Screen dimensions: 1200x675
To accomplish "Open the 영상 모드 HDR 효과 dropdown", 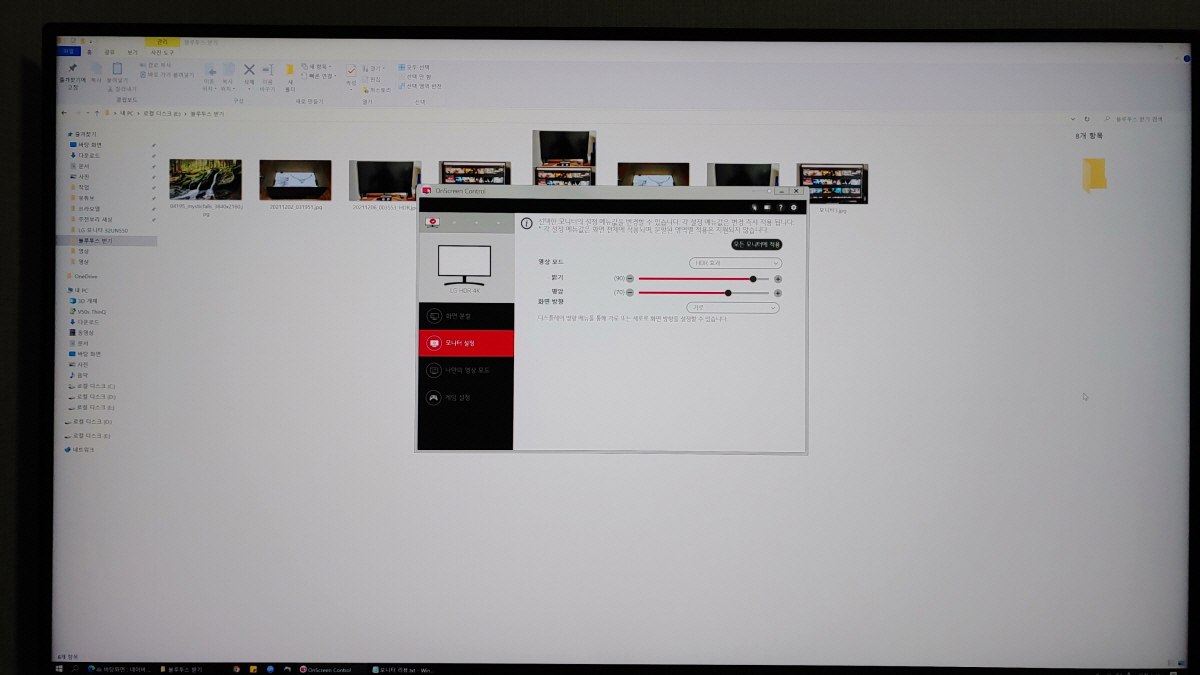I will pyautogui.click(x=735, y=263).
